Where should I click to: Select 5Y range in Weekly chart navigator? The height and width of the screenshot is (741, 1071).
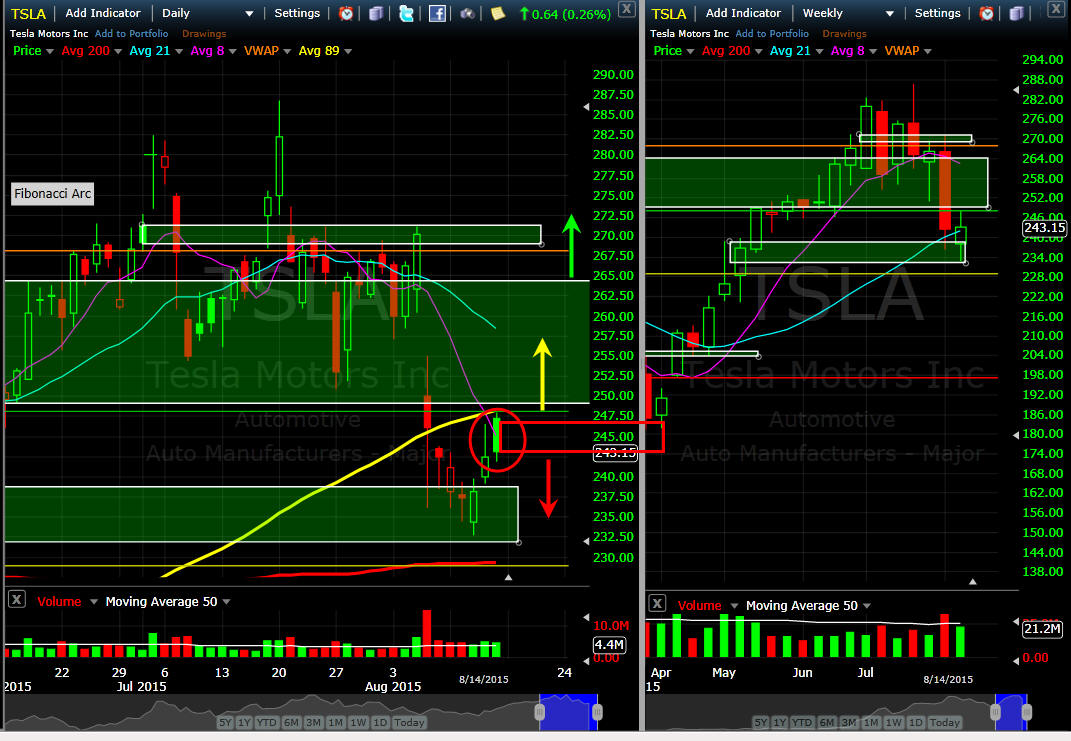coord(760,723)
